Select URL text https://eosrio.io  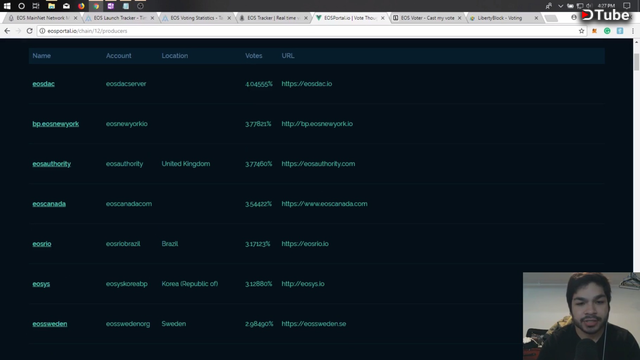point(305,244)
